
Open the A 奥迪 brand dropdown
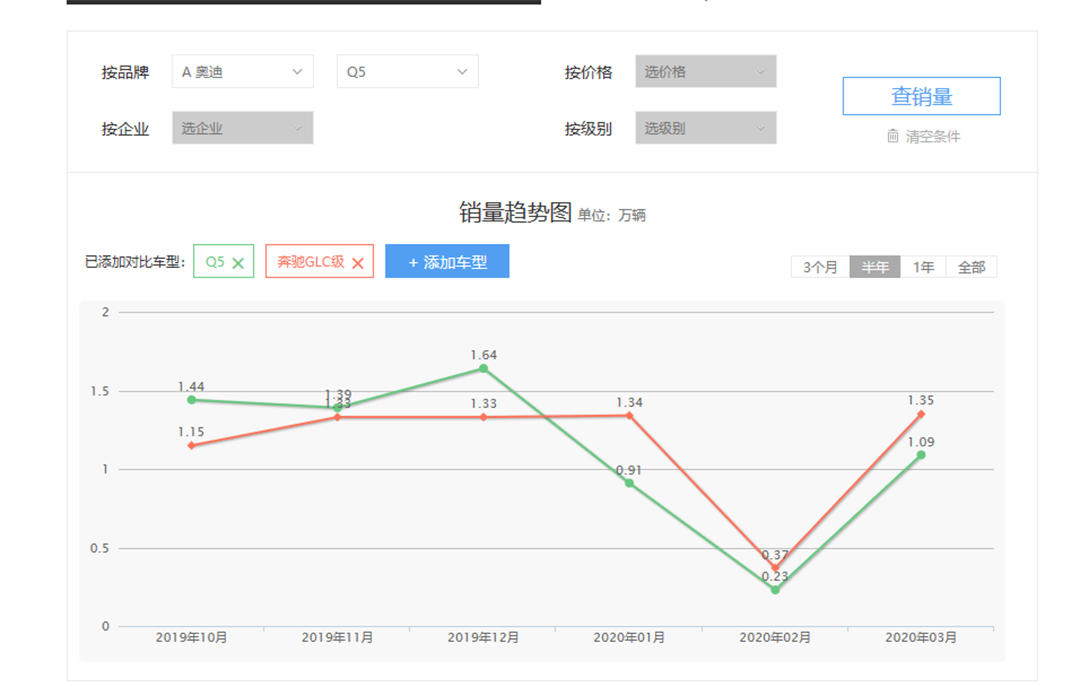tap(242, 72)
